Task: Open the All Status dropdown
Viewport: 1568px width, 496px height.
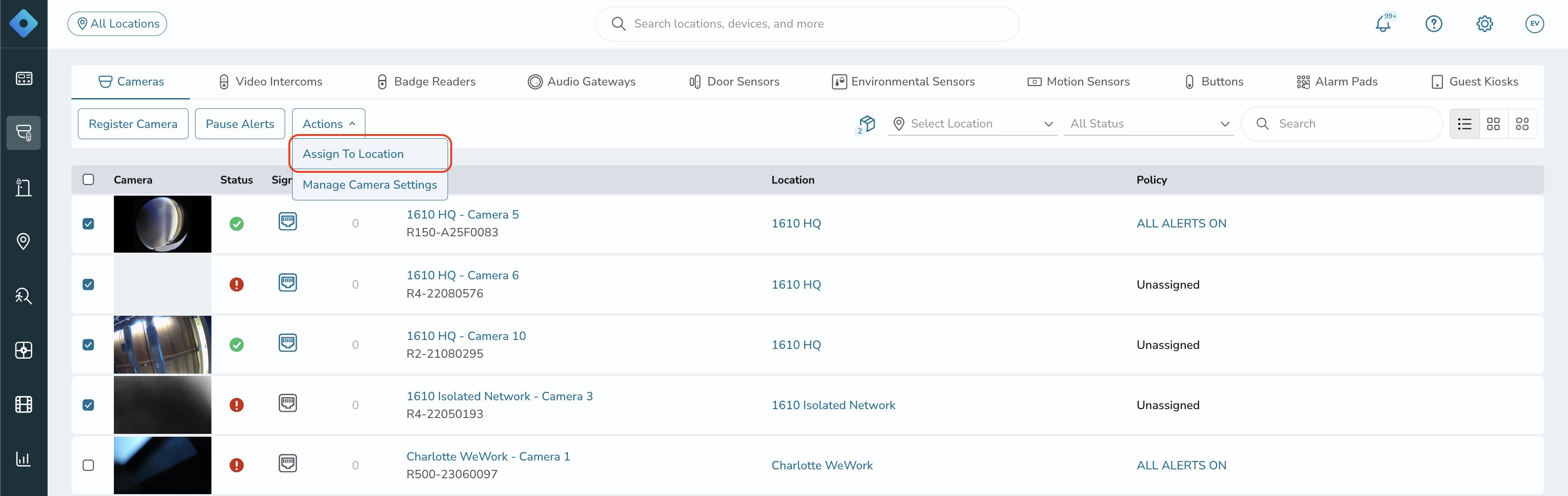Action: point(1148,124)
